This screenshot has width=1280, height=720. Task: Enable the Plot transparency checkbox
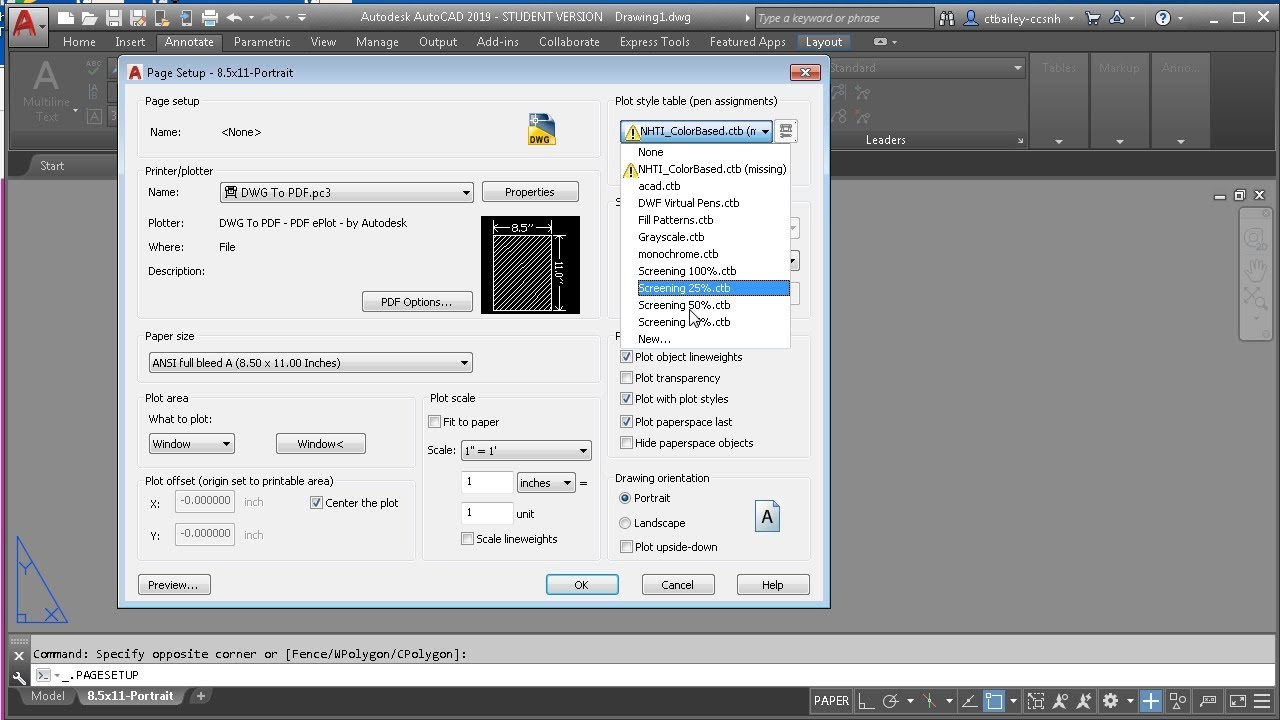[x=626, y=378]
